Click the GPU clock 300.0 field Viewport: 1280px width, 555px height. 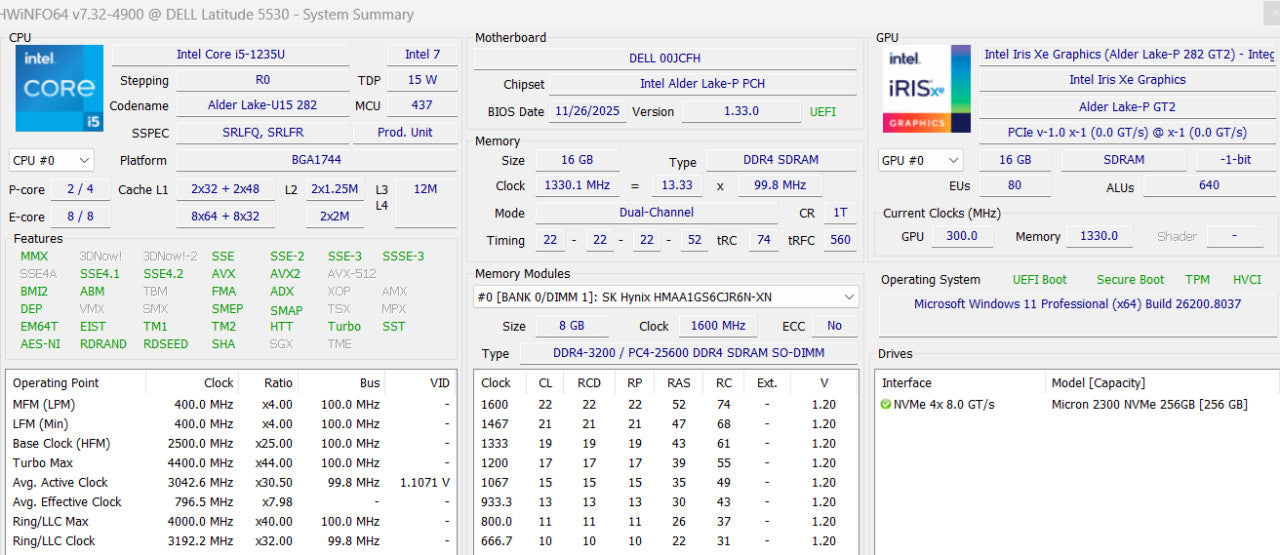click(x=961, y=236)
